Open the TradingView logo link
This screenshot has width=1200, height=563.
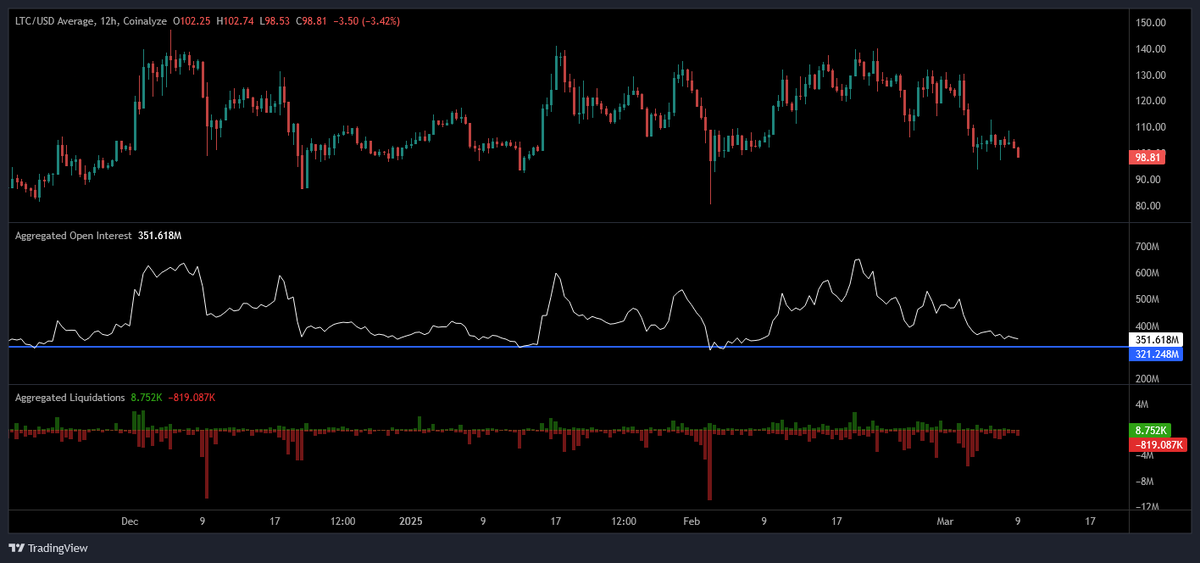48,547
